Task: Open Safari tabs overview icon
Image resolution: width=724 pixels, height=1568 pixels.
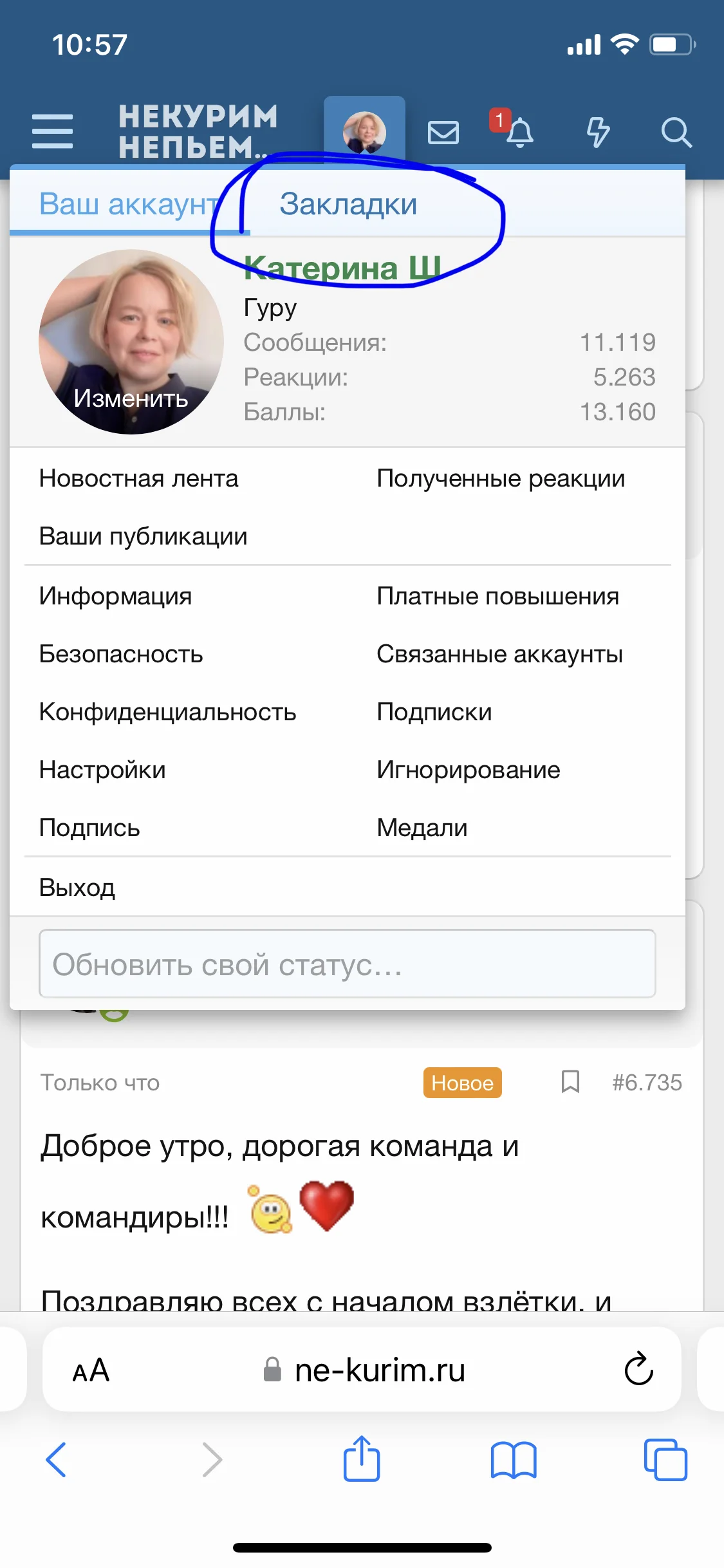Action: point(665,1459)
